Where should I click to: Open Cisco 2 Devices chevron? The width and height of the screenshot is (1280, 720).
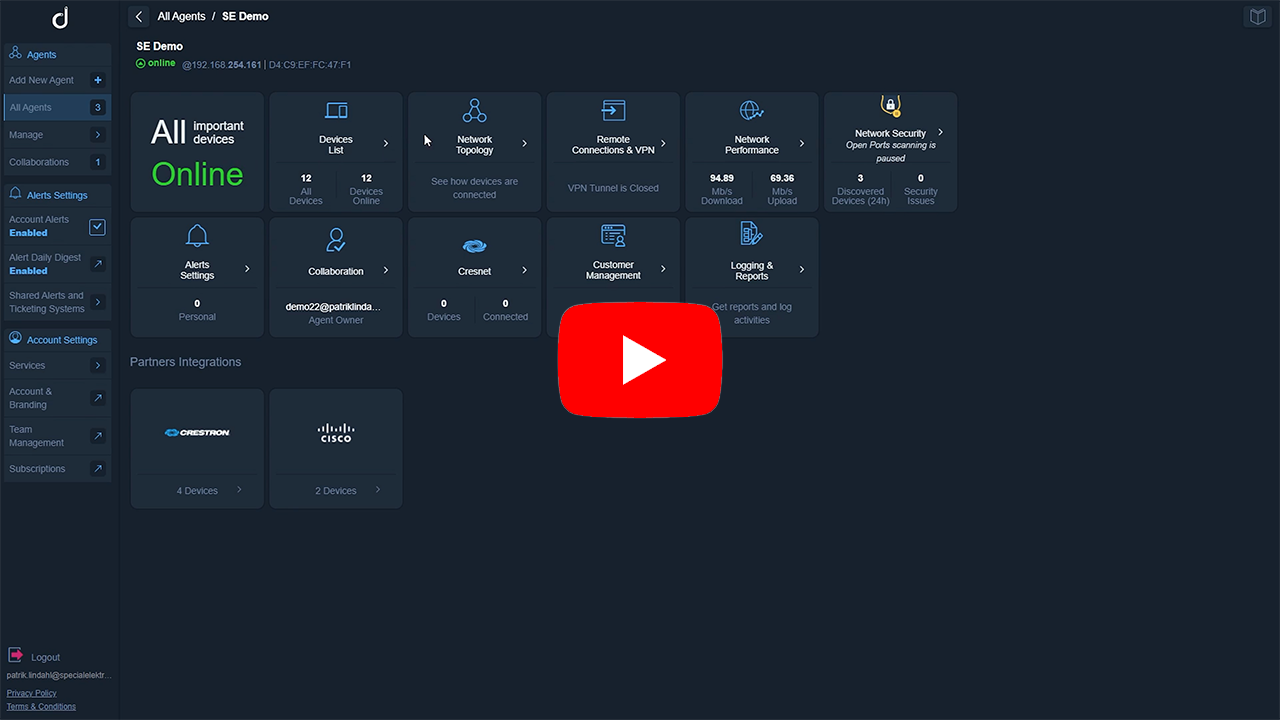pos(378,490)
